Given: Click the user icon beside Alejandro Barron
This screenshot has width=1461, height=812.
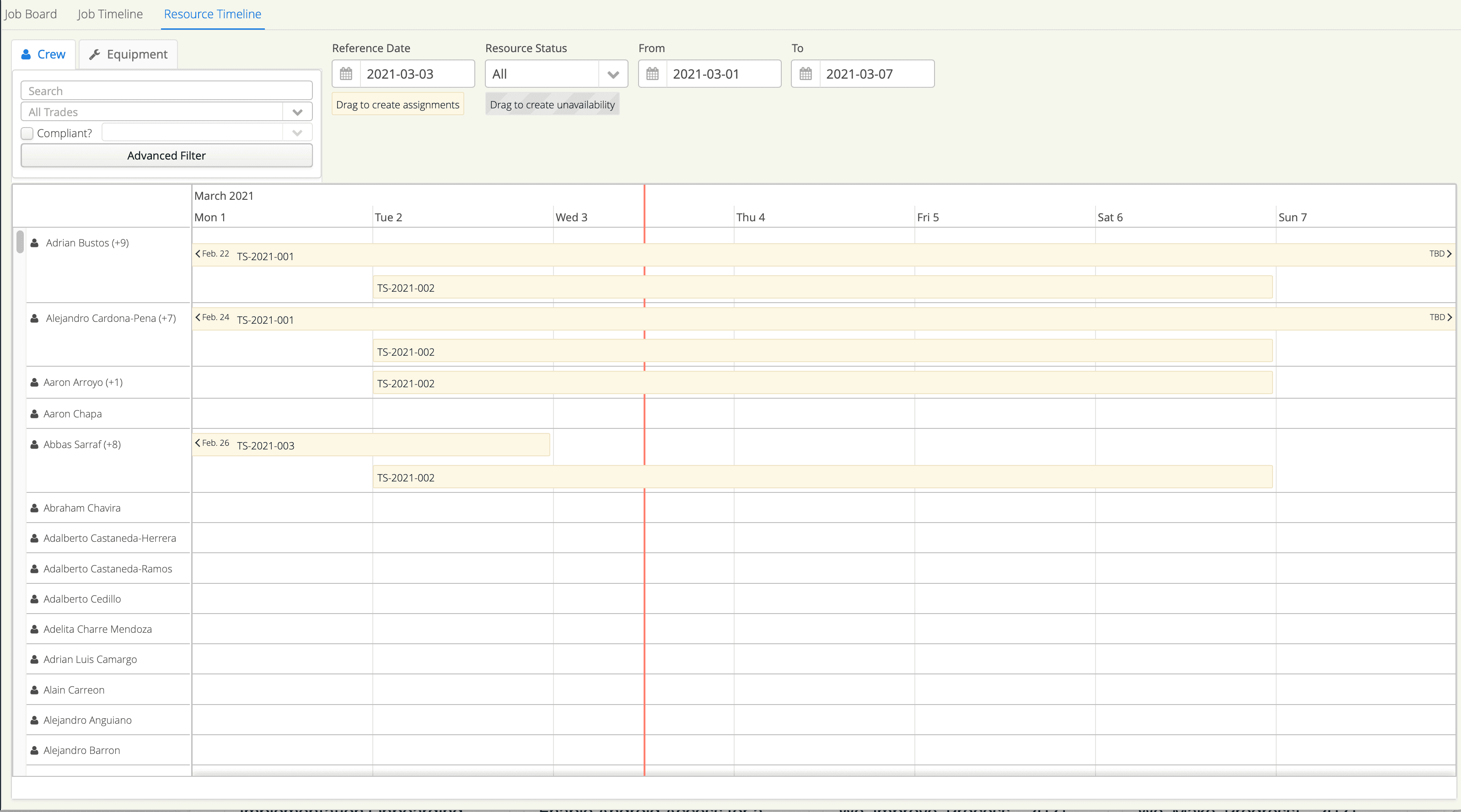Looking at the screenshot, I should tap(34, 750).
